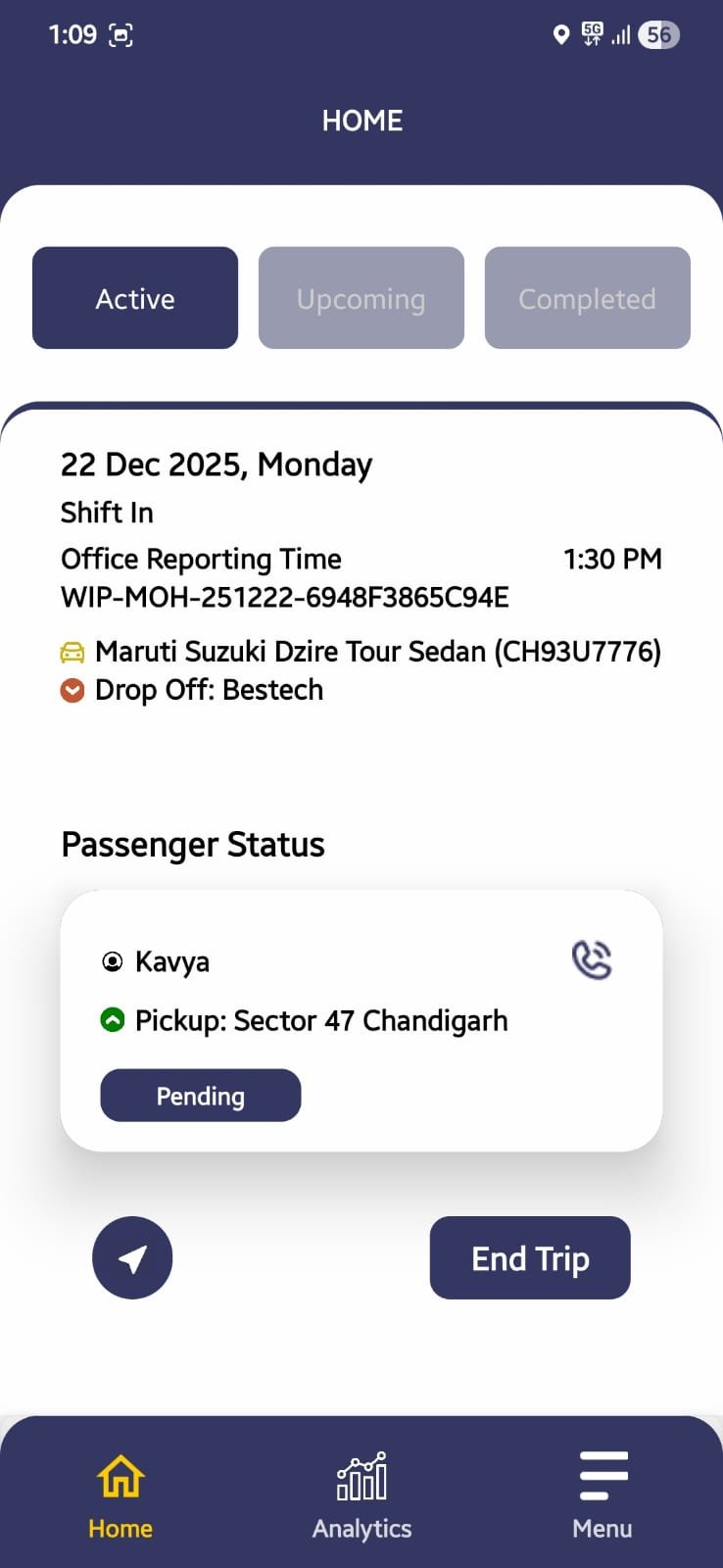The width and height of the screenshot is (723, 1568).
Task: Tap the trip ID WIP-MOH-251222-6948F3865C94E
Action: pyautogui.click(x=285, y=598)
